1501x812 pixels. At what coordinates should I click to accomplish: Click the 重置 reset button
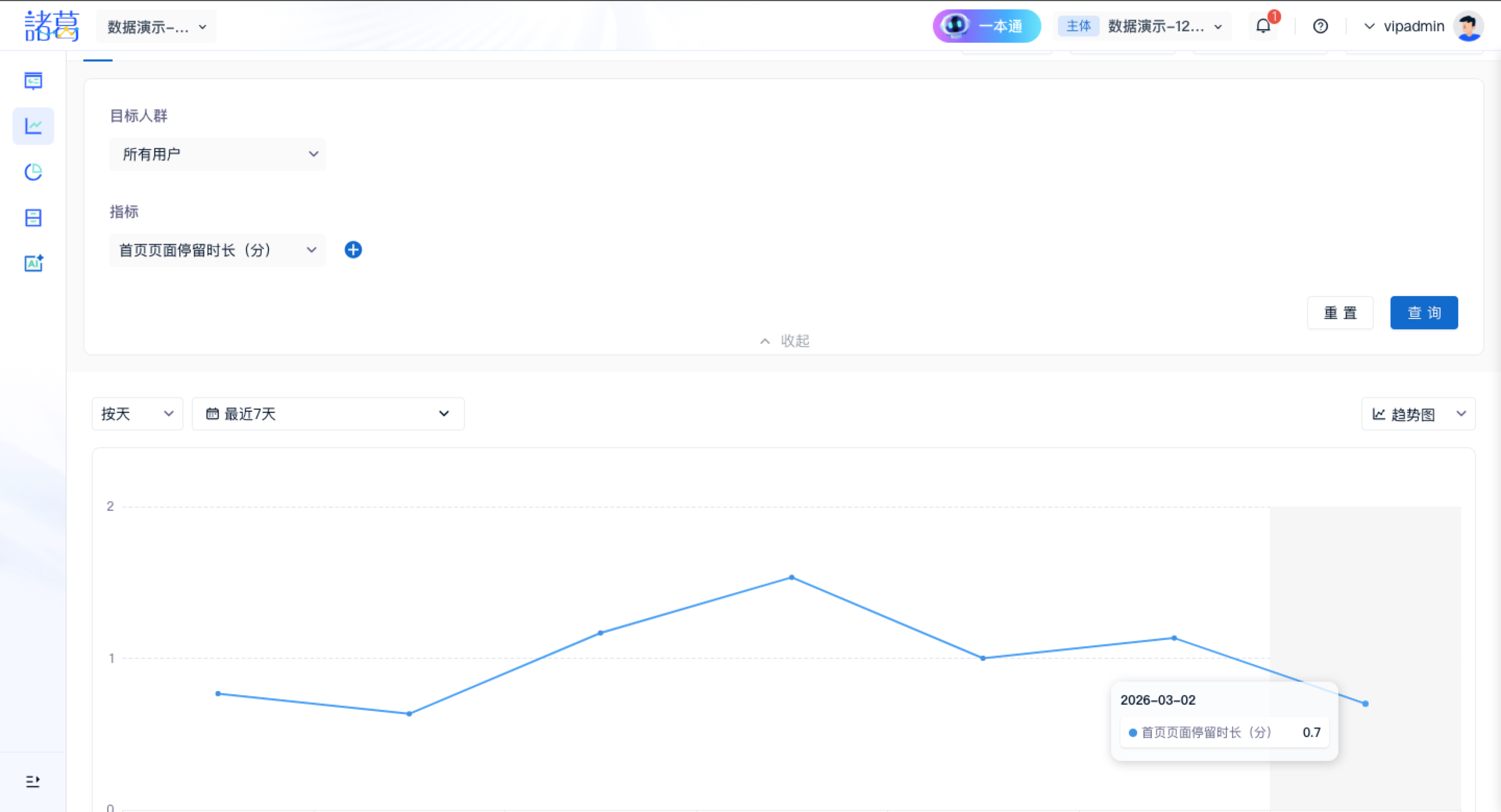click(x=1340, y=313)
